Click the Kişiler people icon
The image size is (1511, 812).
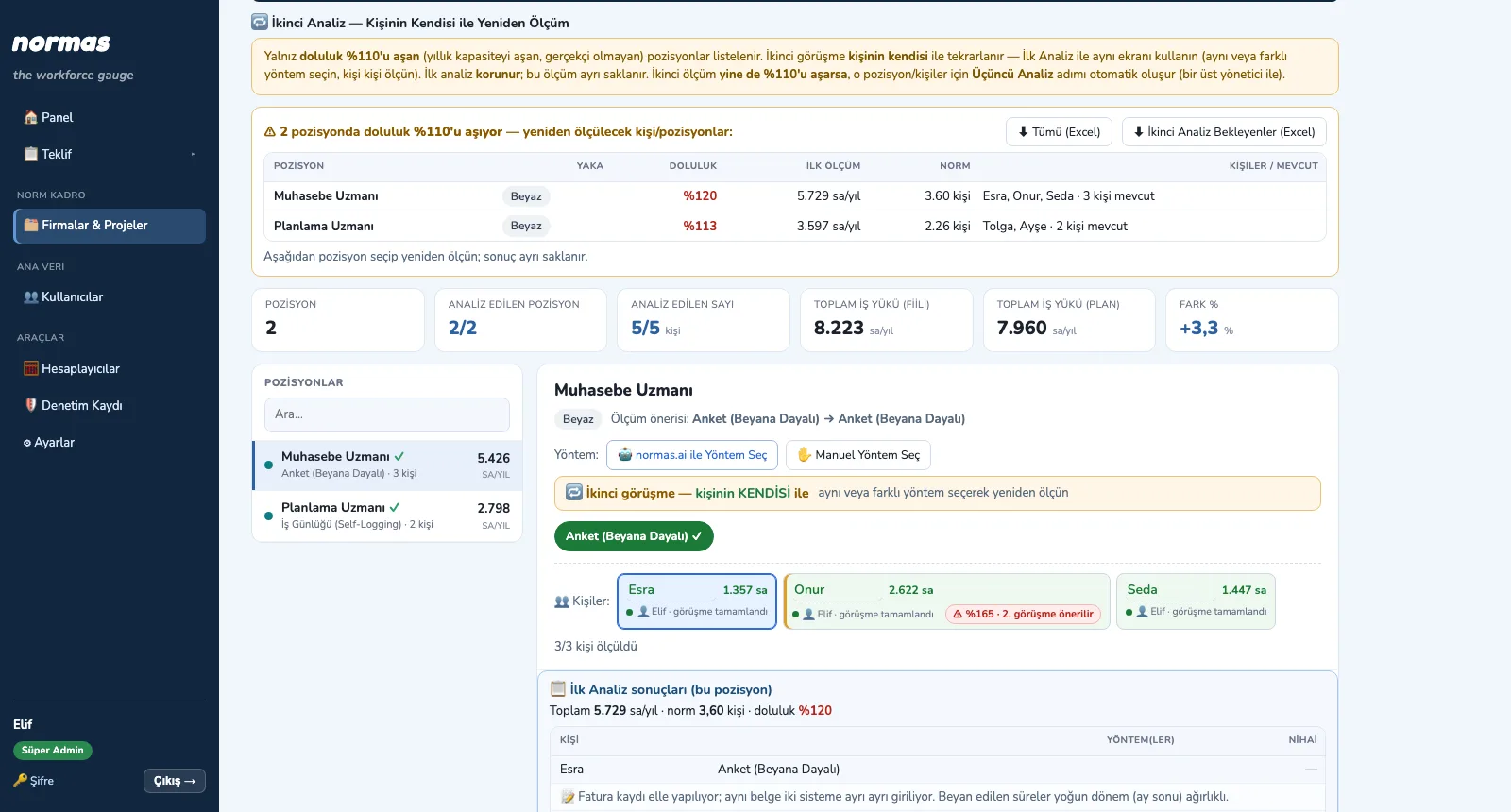tap(562, 601)
